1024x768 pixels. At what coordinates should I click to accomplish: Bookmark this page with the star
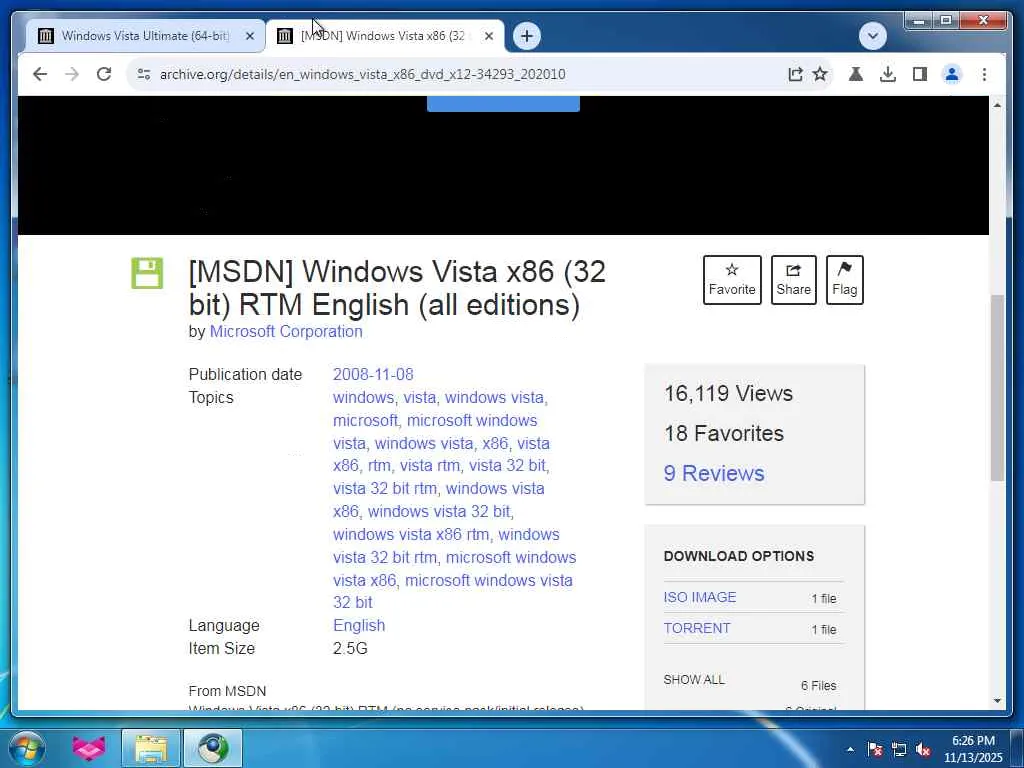point(820,74)
